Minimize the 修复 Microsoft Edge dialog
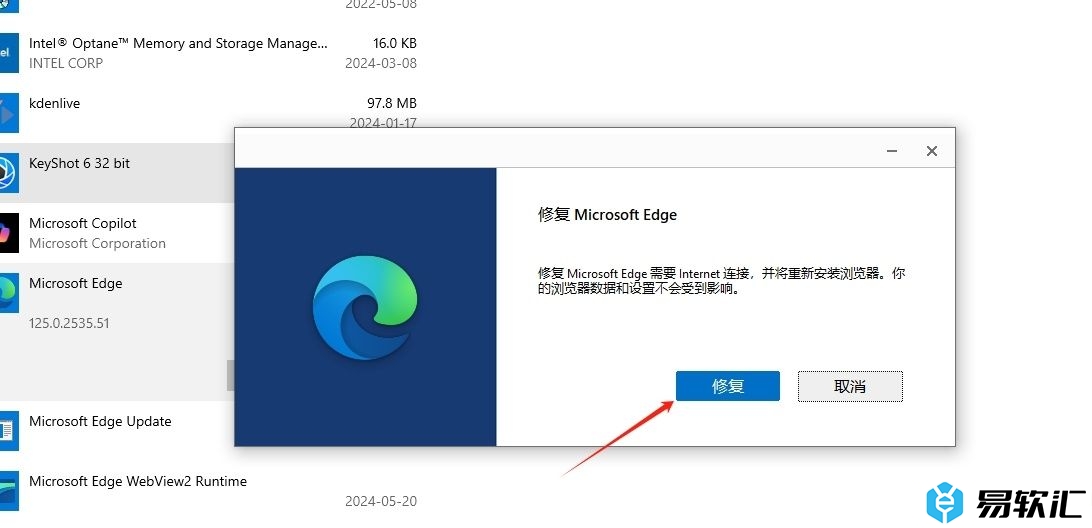Screen dimensions: 1092x528 892,150
